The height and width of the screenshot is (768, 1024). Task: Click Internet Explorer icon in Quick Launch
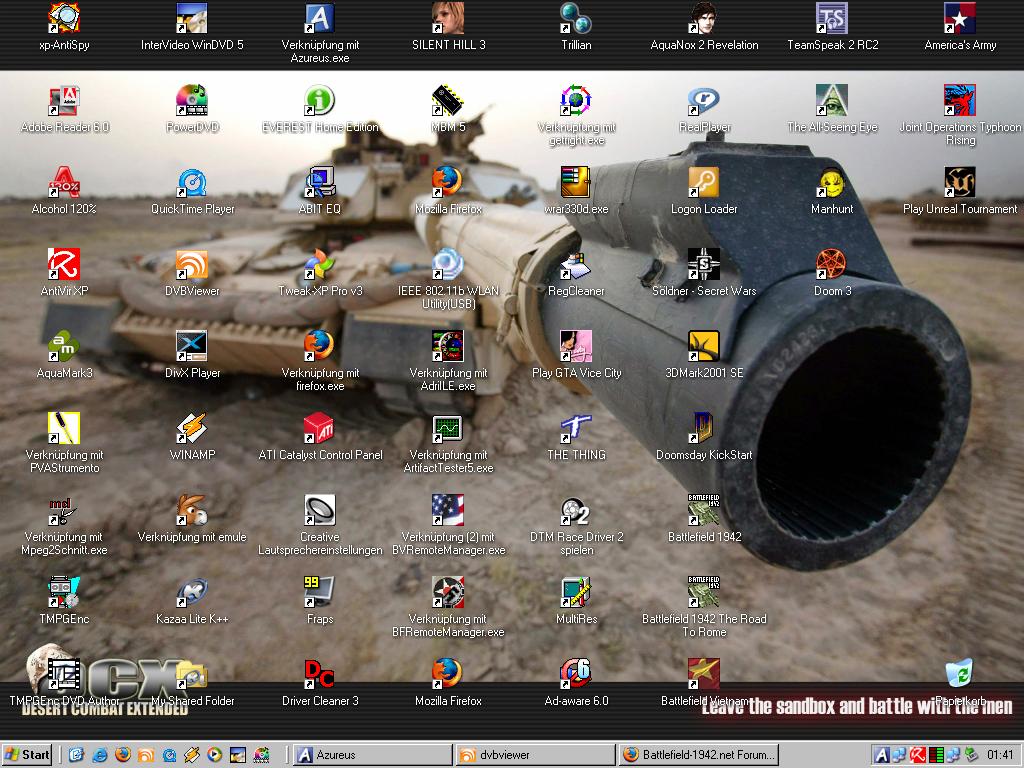[x=100, y=755]
